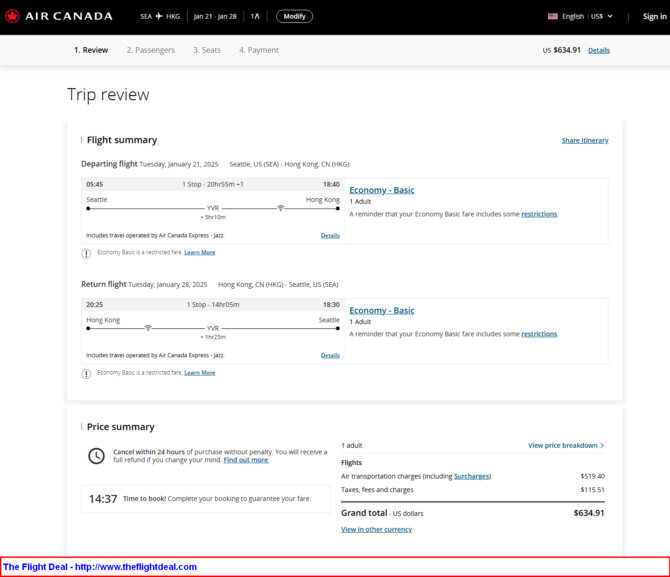This screenshot has width=670, height=577.
Task: Click the Trip review heading
Action: pyautogui.click(x=108, y=94)
